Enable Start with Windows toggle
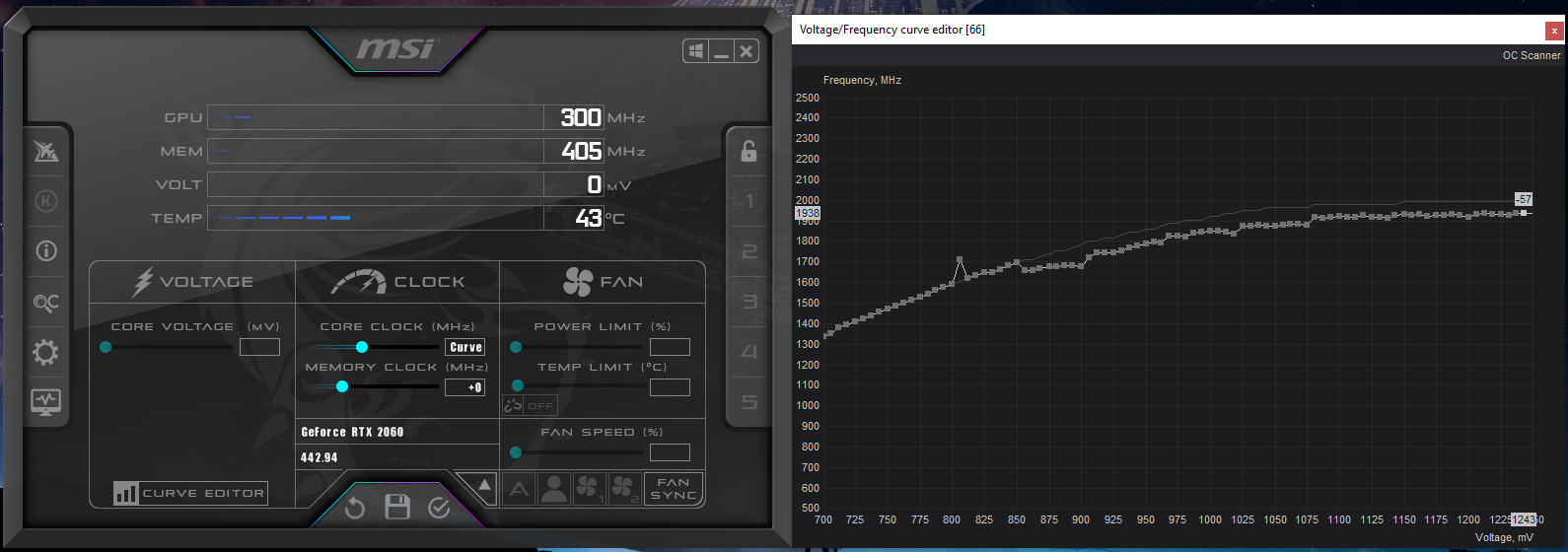Screen dimensions: 1568x552 696,51
